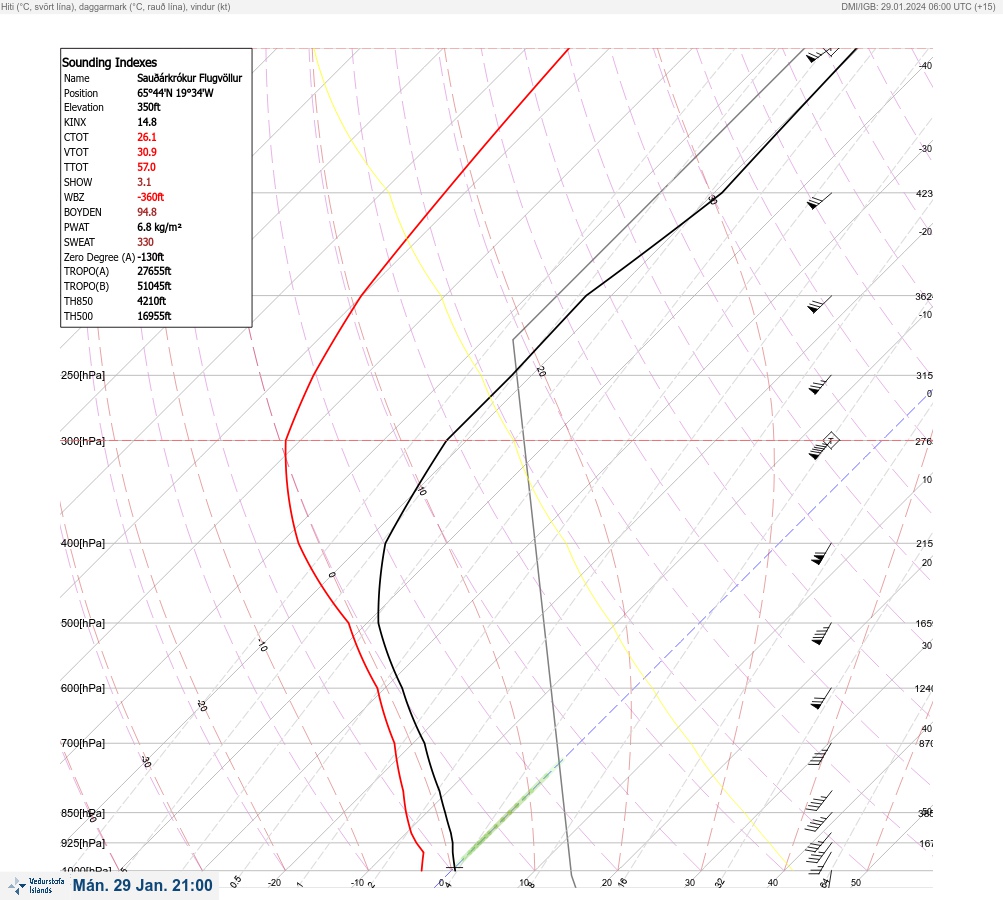This screenshot has width=1003, height=900.
Task: Click the wind barb at 600 hPa
Action: coord(821,699)
